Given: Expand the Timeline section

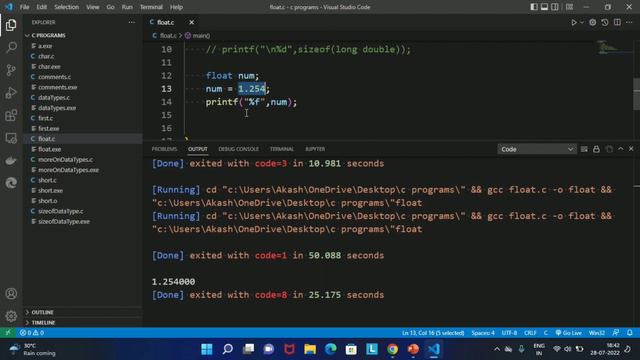Looking at the screenshot, I should click(43, 322).
